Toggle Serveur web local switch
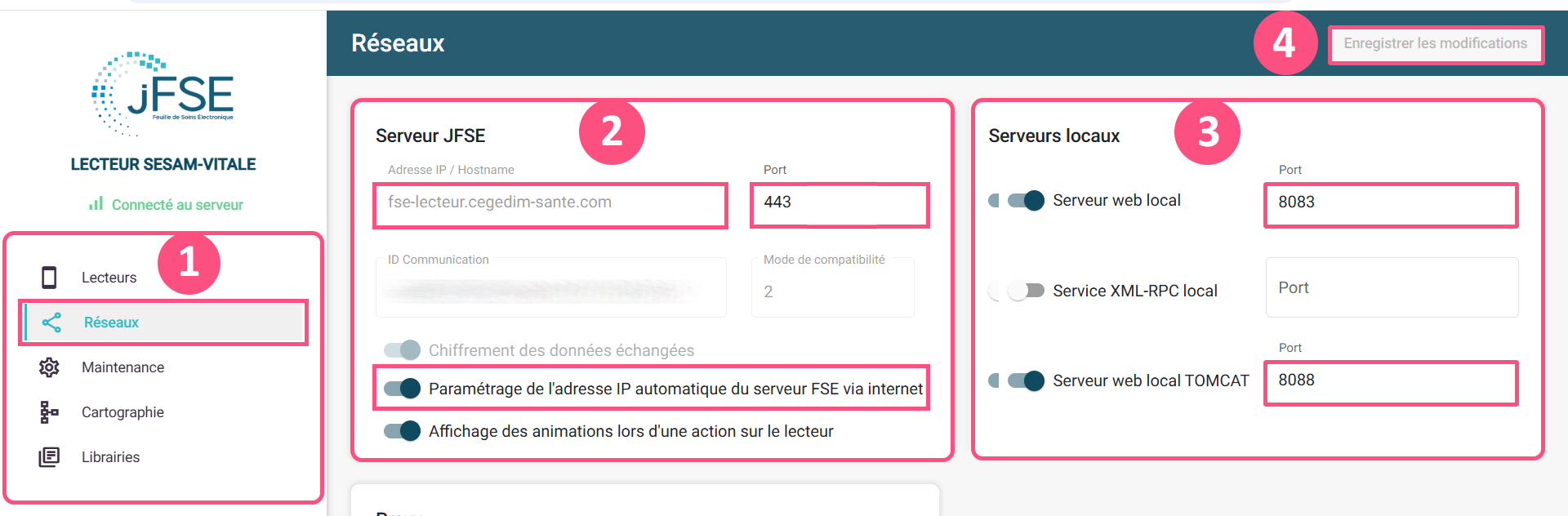The height and width of the screenshot is (516, 1568). tap(1025, 201)
